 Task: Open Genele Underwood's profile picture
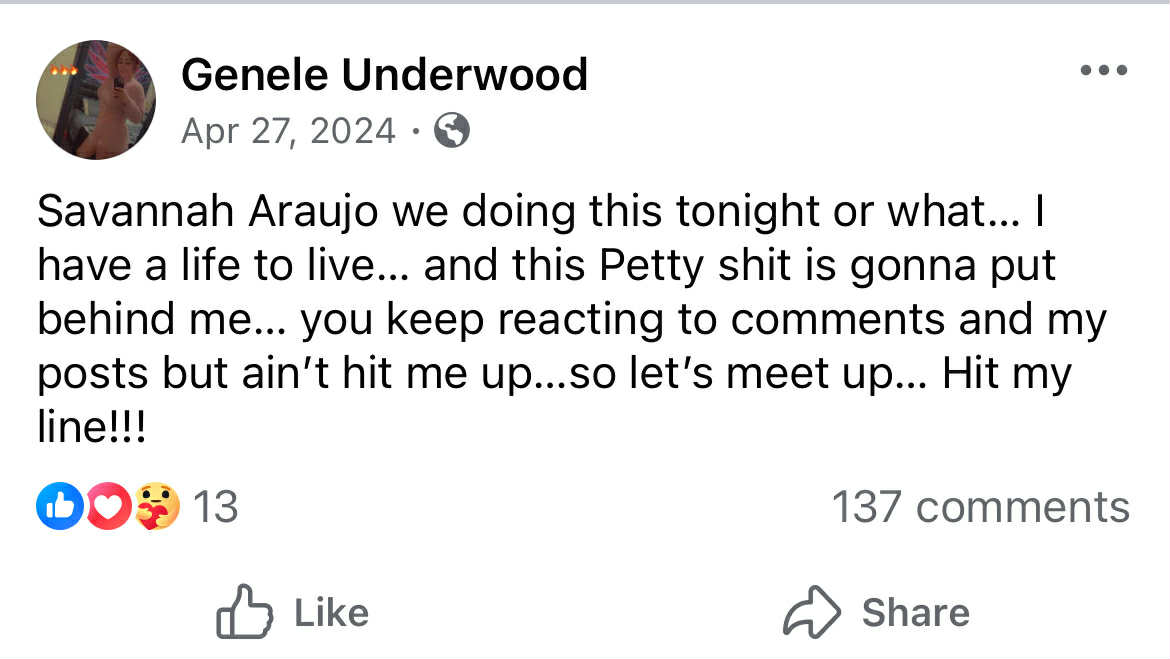[x=96, y=100]
